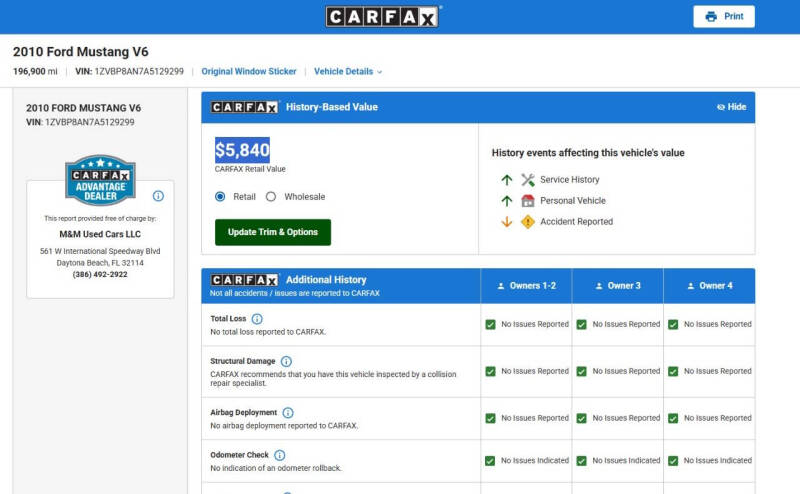Screen dimensions: 800x494
Task: Open the Advantage Dealer info icon
Action: pos(158,196)
